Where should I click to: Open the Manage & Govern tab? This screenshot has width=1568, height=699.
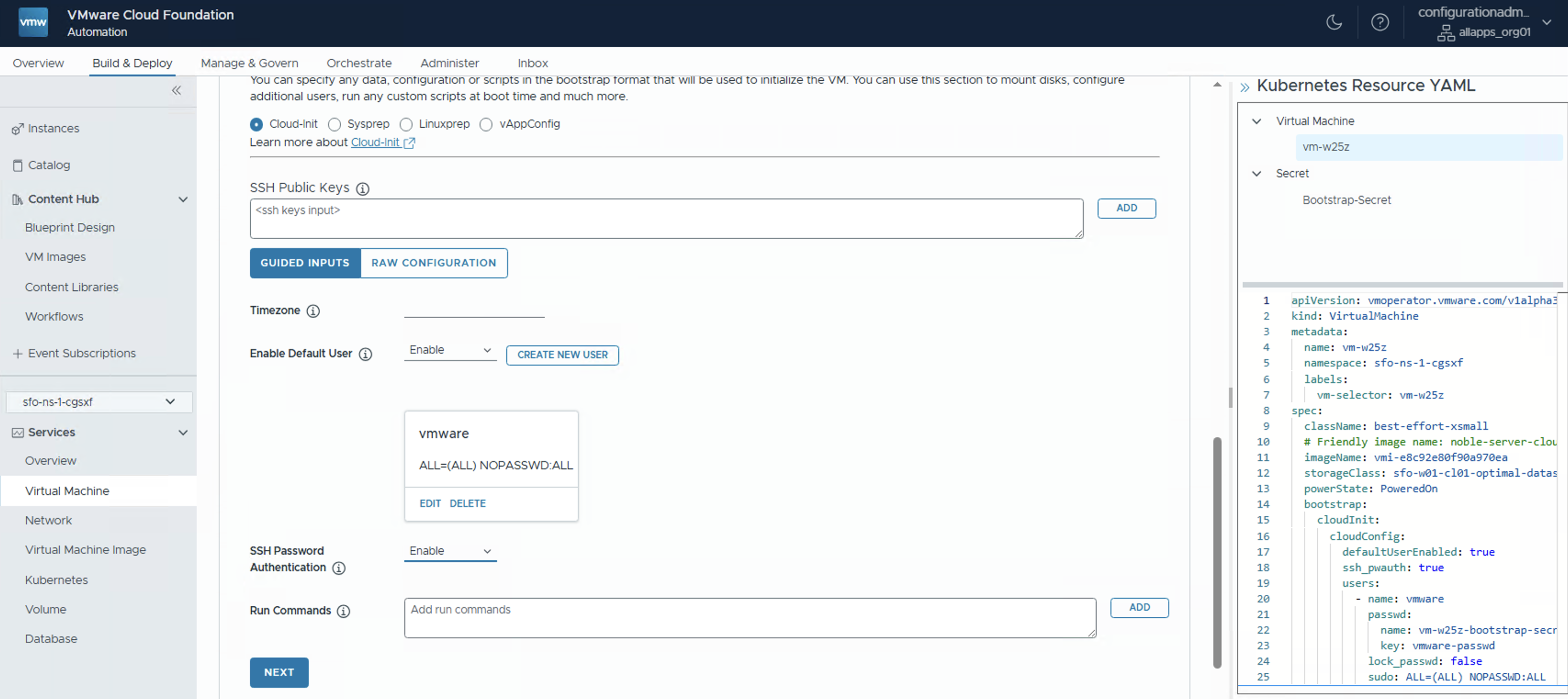click(x=249, y=63)
